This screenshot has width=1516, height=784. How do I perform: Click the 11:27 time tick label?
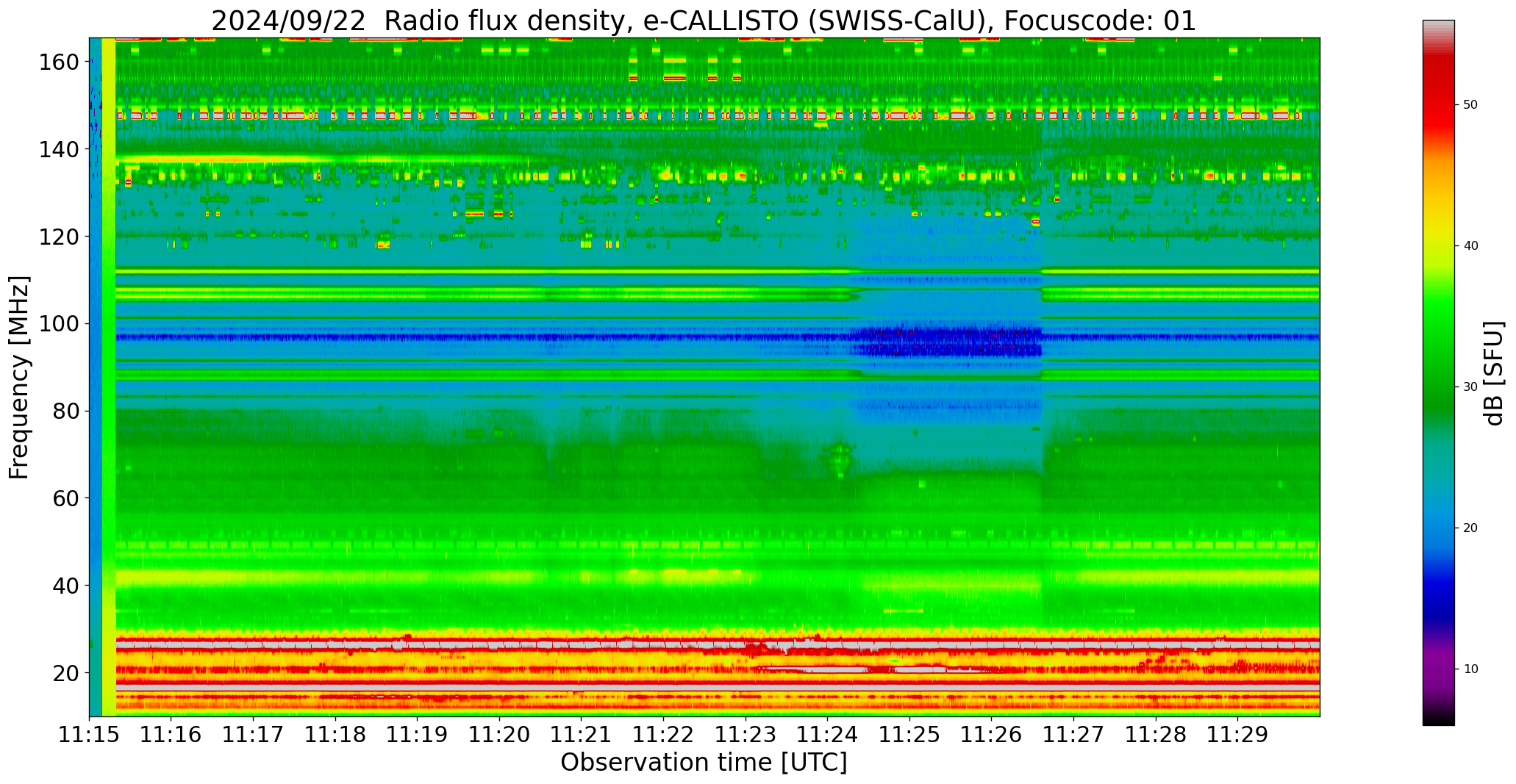point(1073,735)
